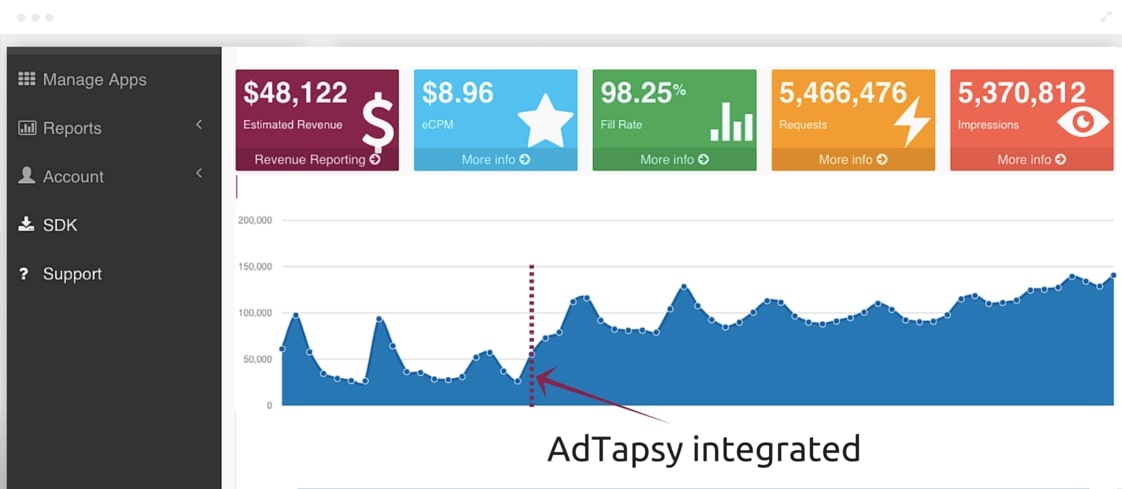Click the SDK download icon

(26, 225)
